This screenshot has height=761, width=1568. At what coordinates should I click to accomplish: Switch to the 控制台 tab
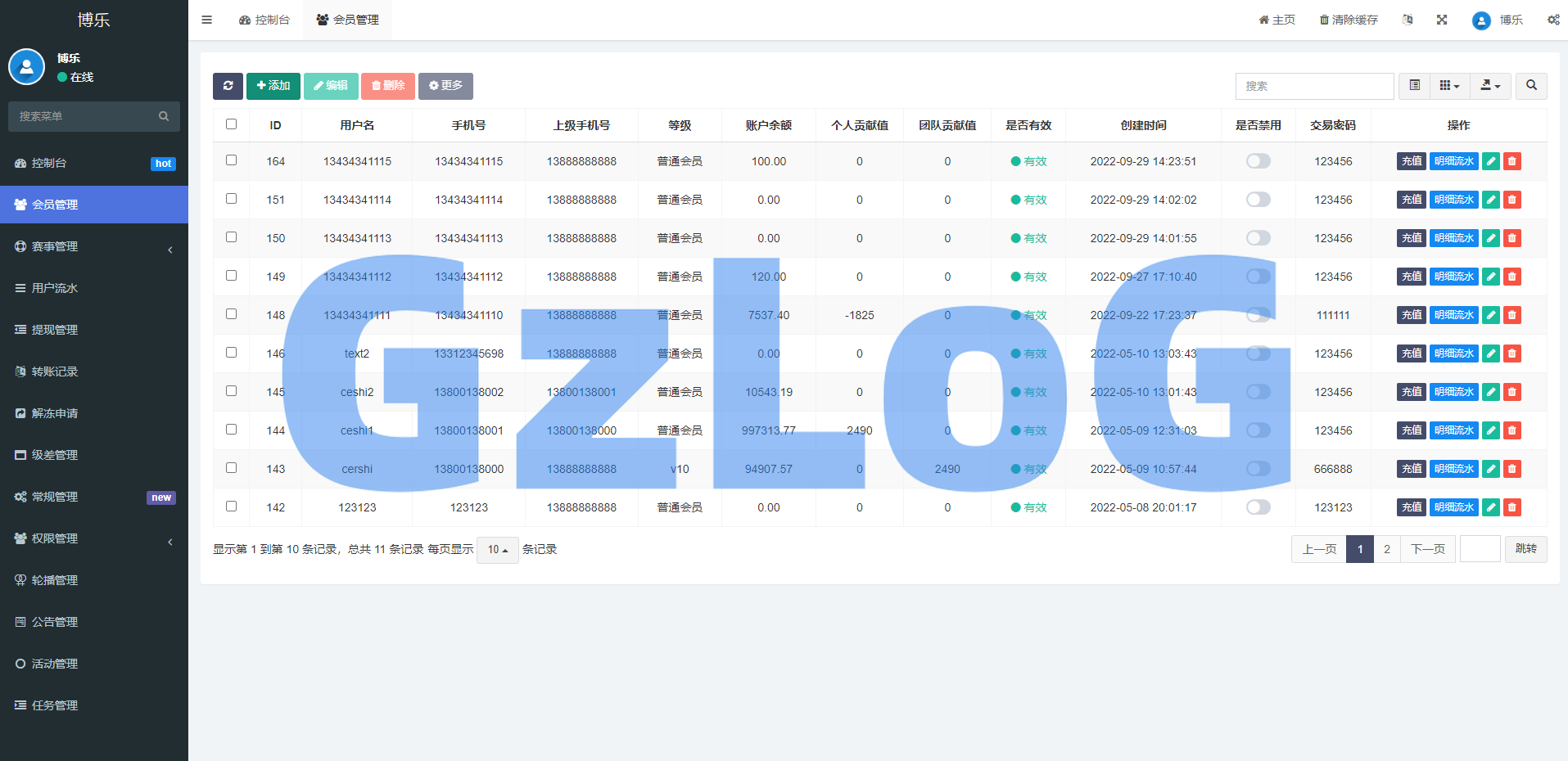click(x=264, y=20)
